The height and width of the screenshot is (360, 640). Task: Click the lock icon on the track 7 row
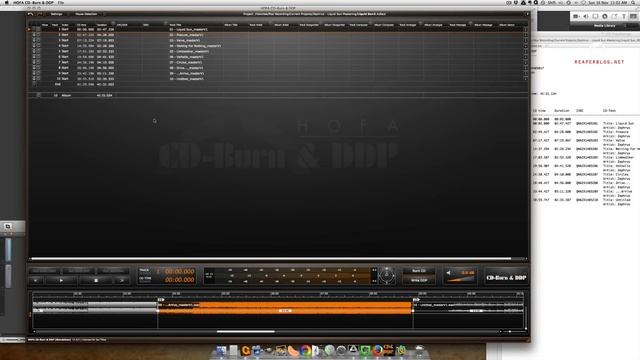34,62
